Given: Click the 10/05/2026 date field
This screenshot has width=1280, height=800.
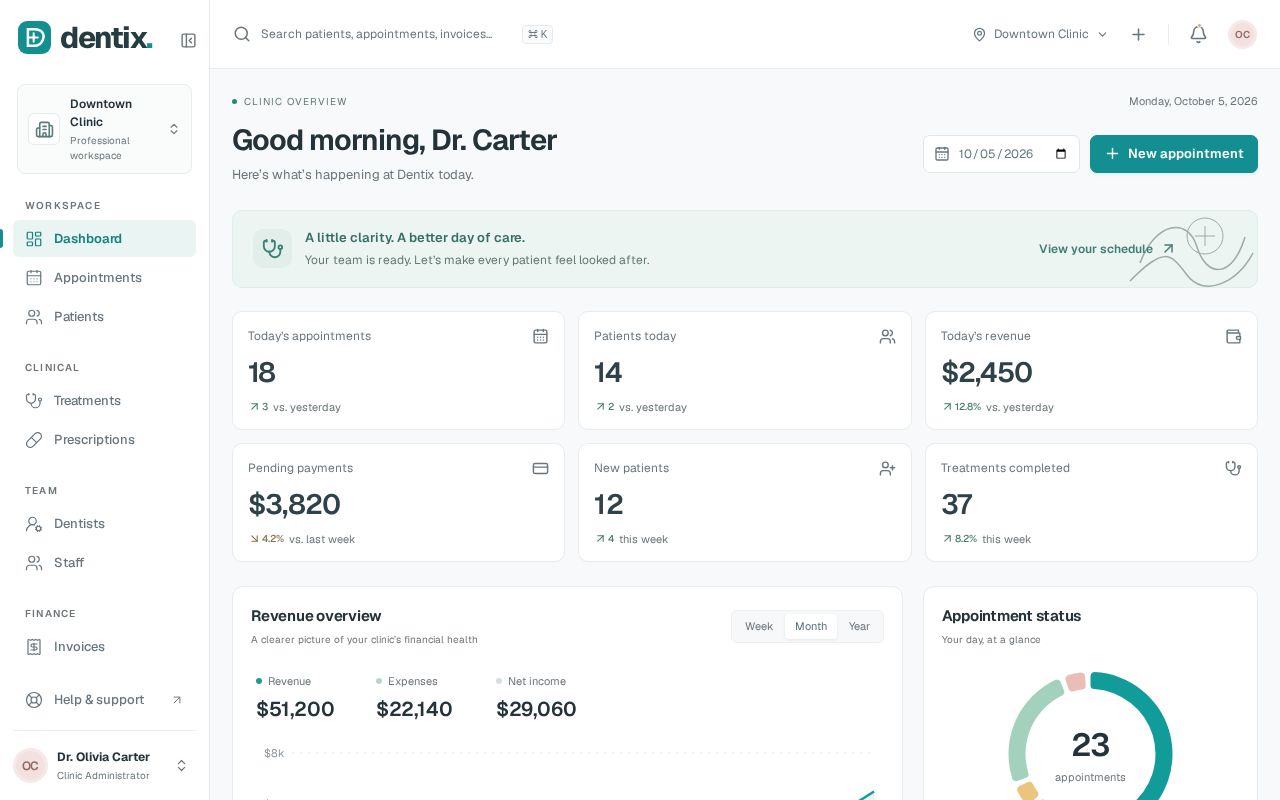Looking at the screenshot, I should (1001, 154).
